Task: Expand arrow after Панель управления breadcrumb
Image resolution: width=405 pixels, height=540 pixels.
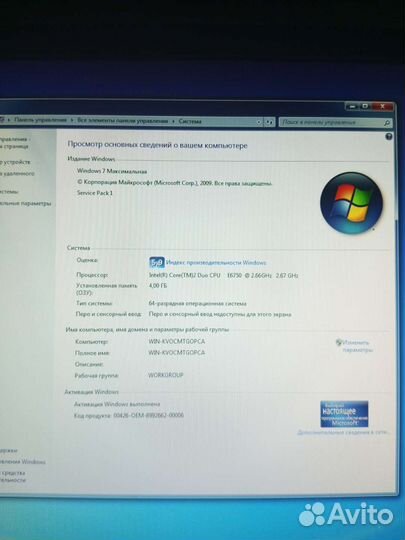Action: 72,120
